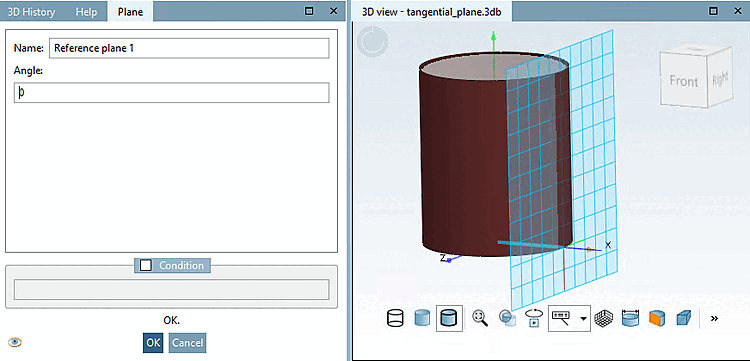Toggle the perspective grid view icon
Image resolution: width=750 pixels, height=361 pixels.
pyautogui.click(x=604, y=318)
